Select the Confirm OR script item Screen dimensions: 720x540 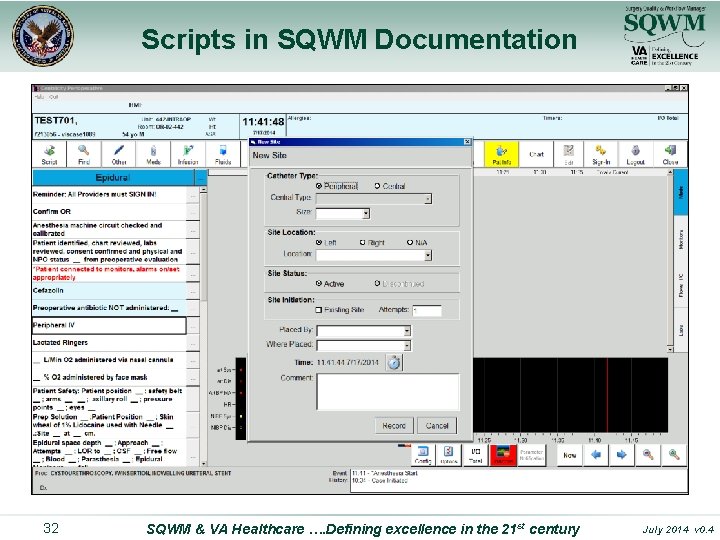click(109, 212)
